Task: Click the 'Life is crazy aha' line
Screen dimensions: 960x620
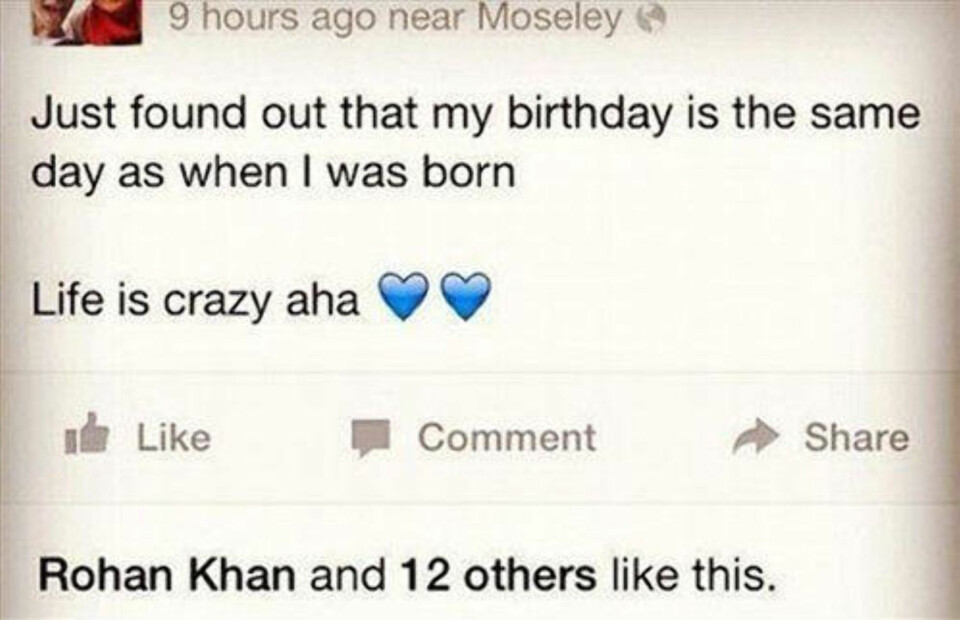Action: point(196,301)
